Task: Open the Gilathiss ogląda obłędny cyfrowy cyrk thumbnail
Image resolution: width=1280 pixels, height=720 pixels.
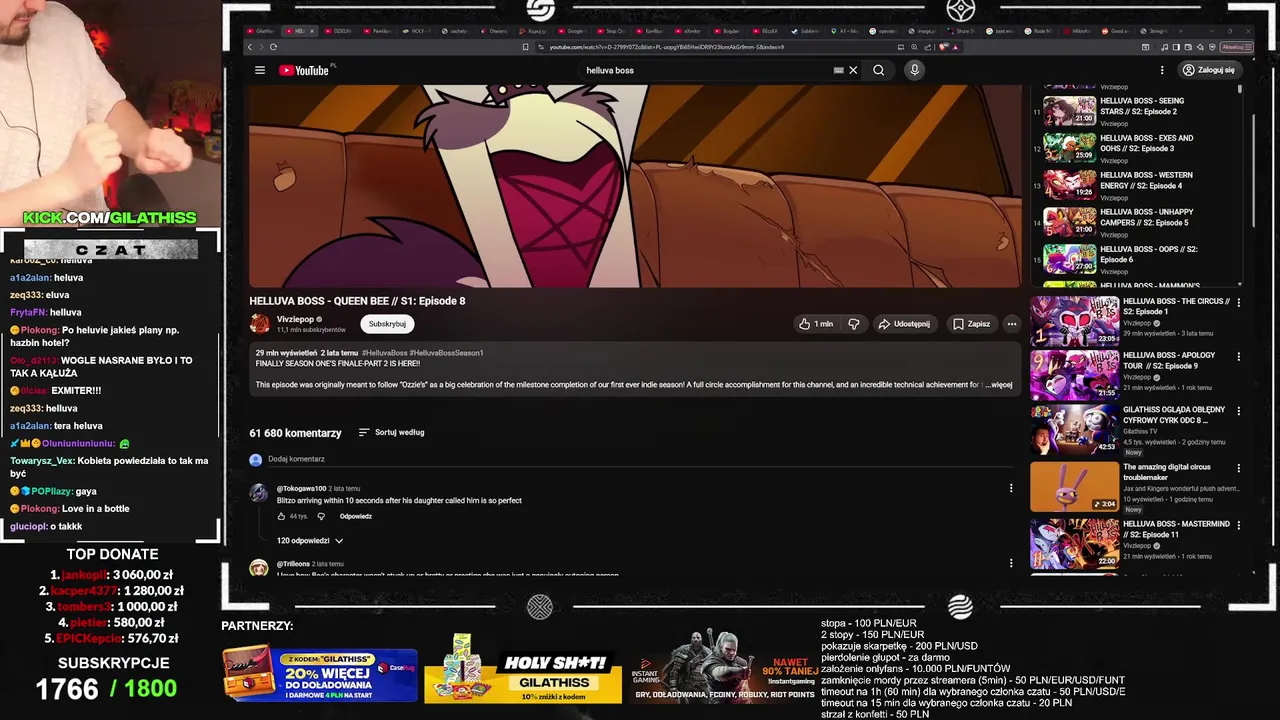Action: (1075, 430)
